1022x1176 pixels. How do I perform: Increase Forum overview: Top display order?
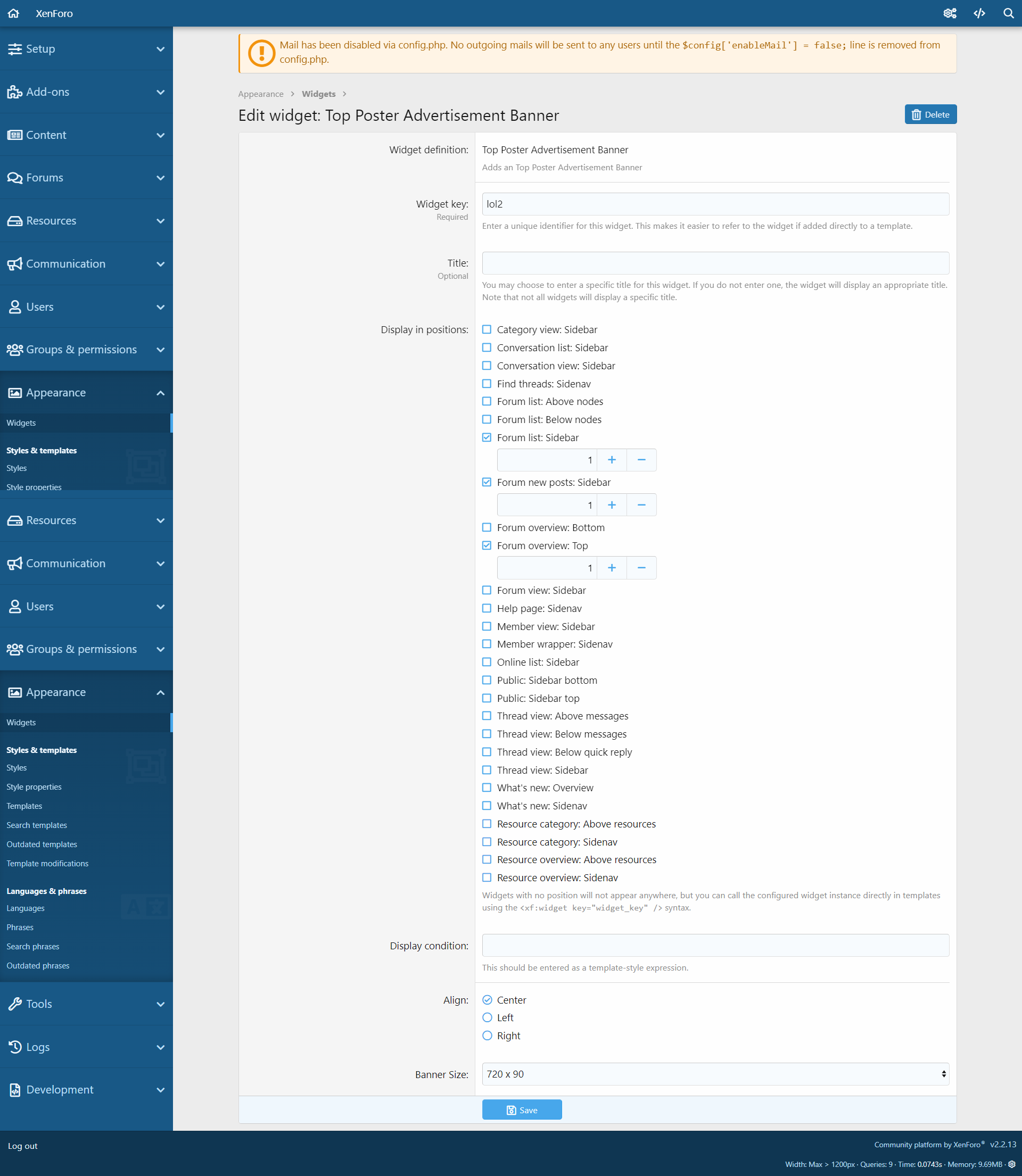612,568
